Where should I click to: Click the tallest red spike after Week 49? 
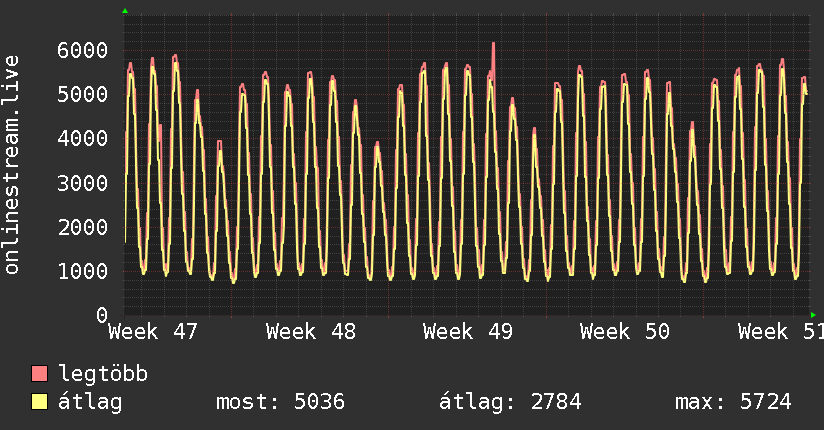tap(493, 46)
